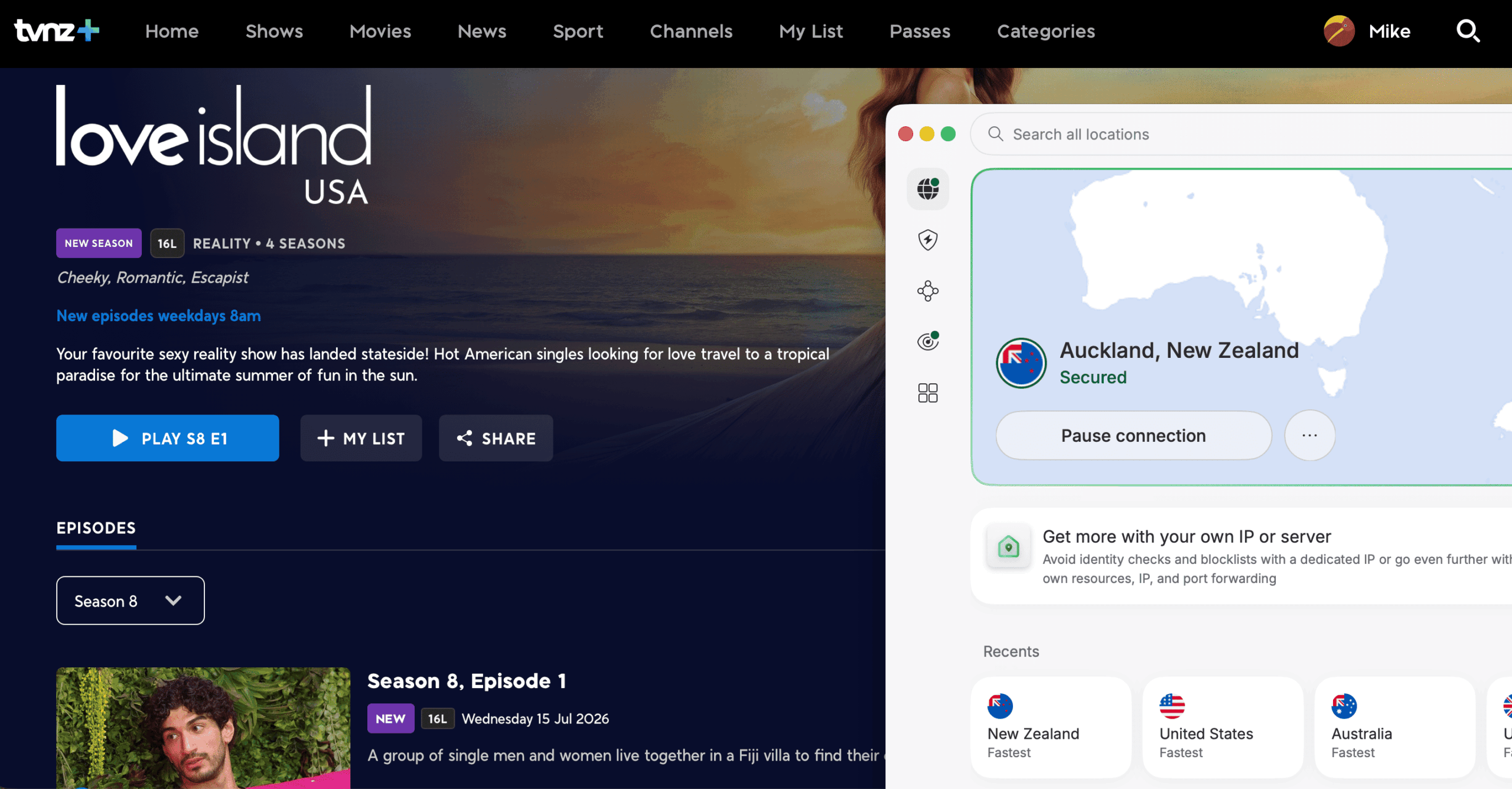Close the VPN window with red button
The image size is (1512, 789).
click(905, 134)
